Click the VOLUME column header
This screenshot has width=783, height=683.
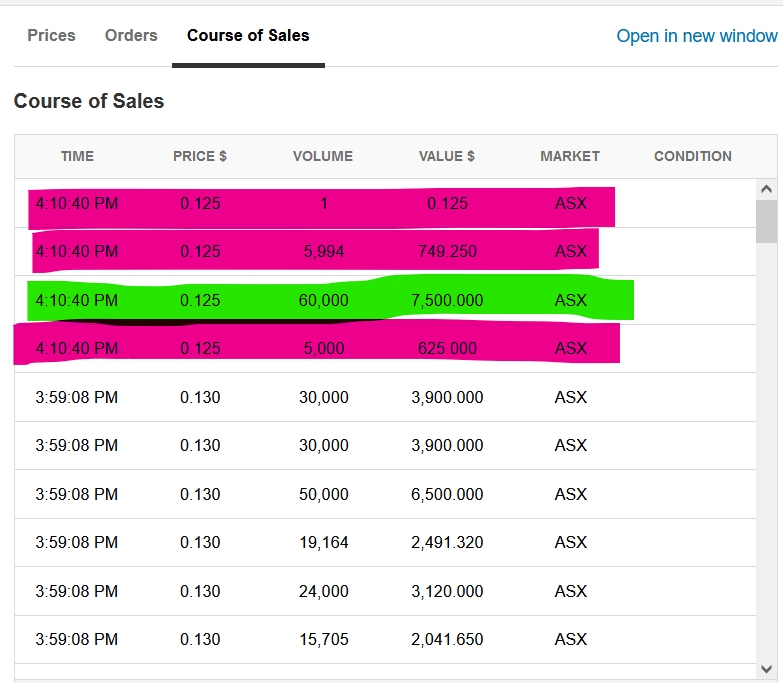(323, 156)
